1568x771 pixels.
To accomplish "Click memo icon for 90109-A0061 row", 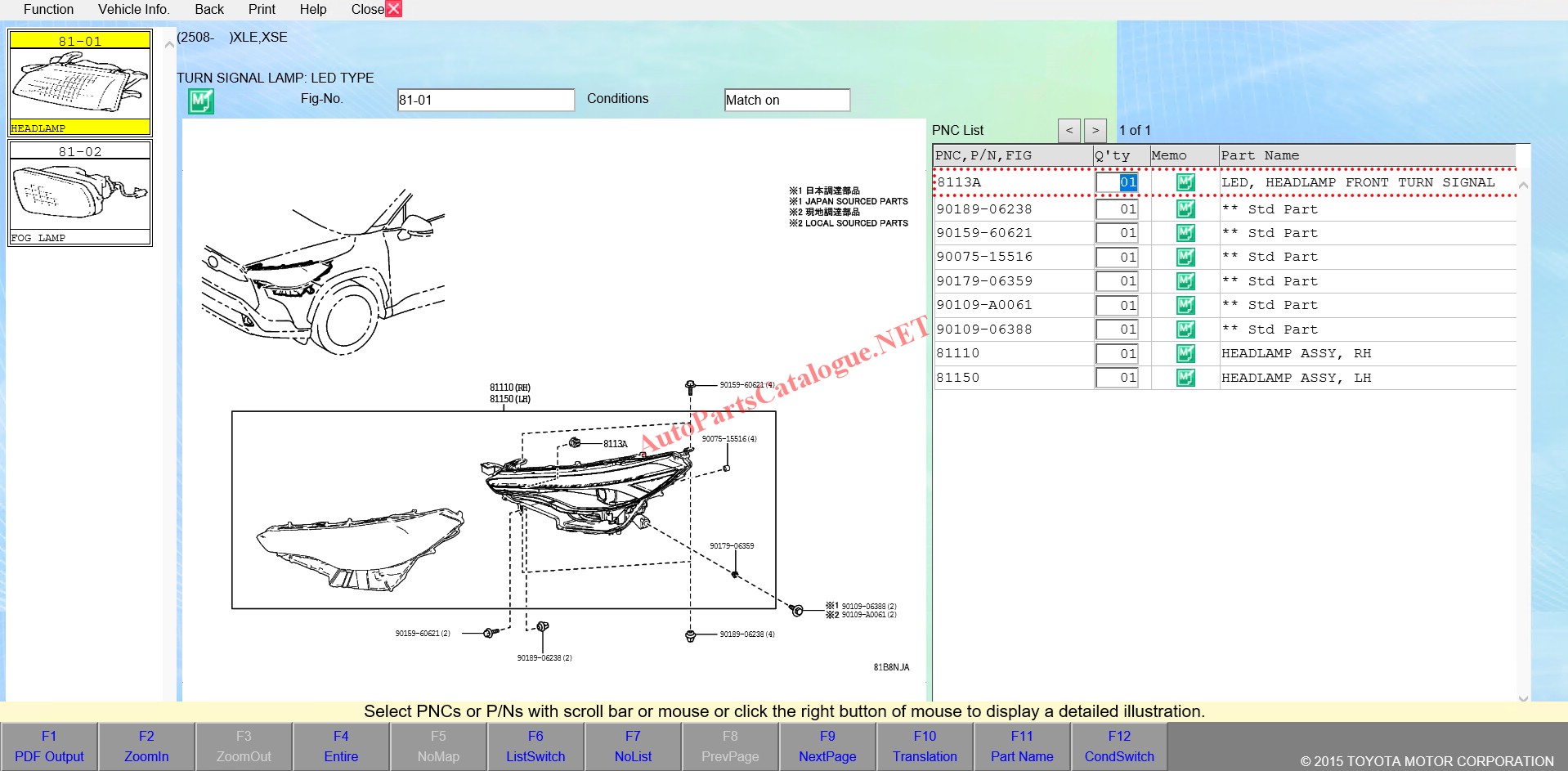I will click(x=1185, y=306).
